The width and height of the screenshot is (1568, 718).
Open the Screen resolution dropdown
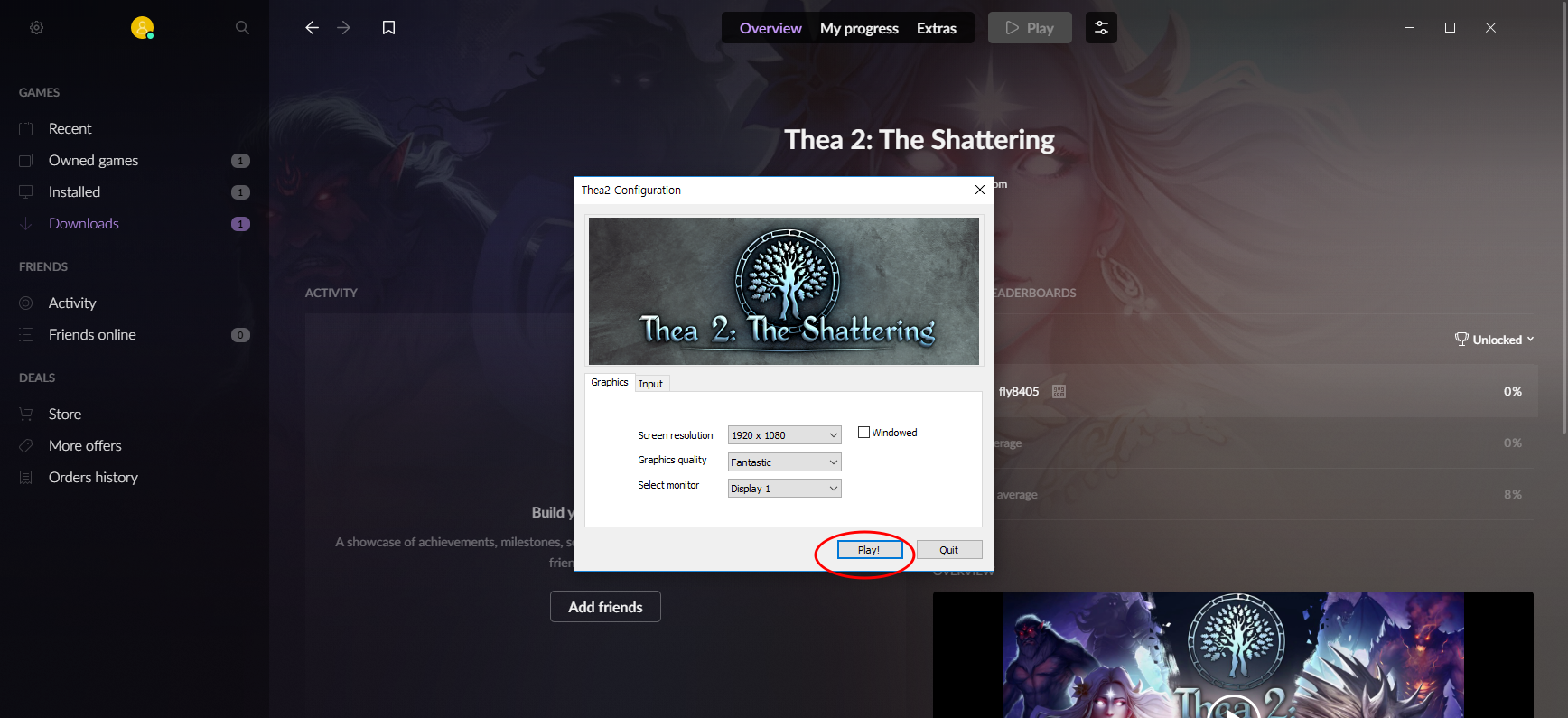point(785,435)
